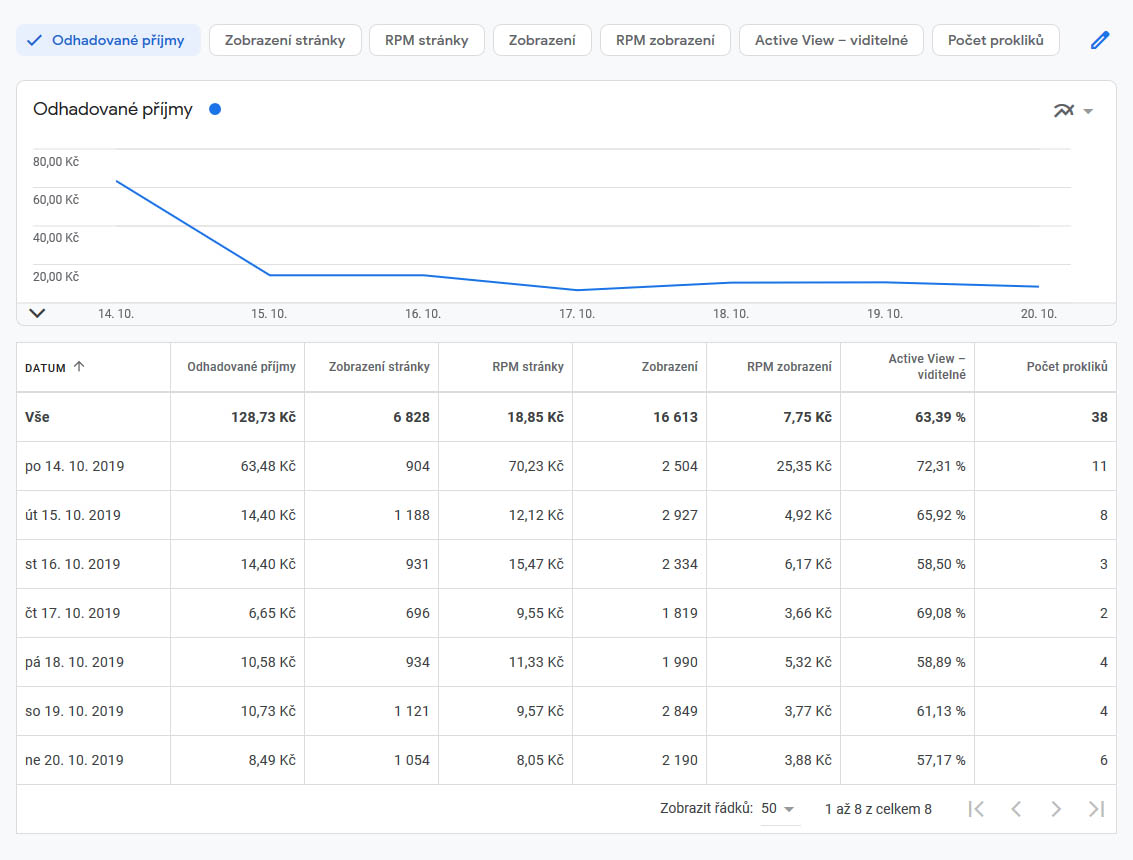Viewport: 1133px width, 860px height.
Task: Collapse the chart with the chevron
Action: (x=37, y=313)
